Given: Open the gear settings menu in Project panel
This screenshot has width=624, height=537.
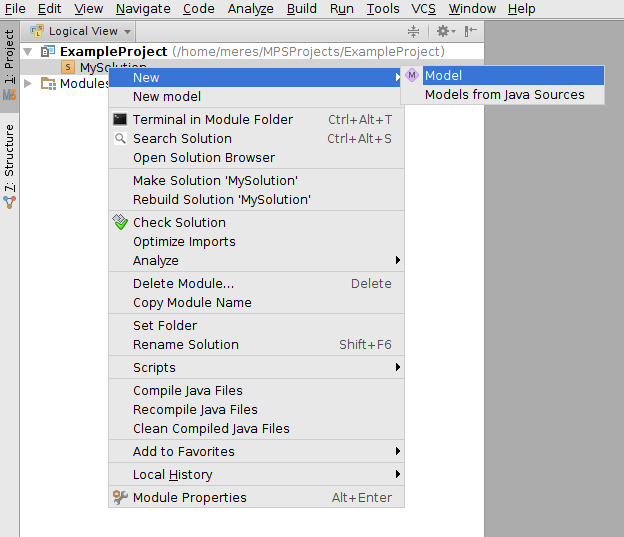Looking at the screenshot, I should point(446,31).
